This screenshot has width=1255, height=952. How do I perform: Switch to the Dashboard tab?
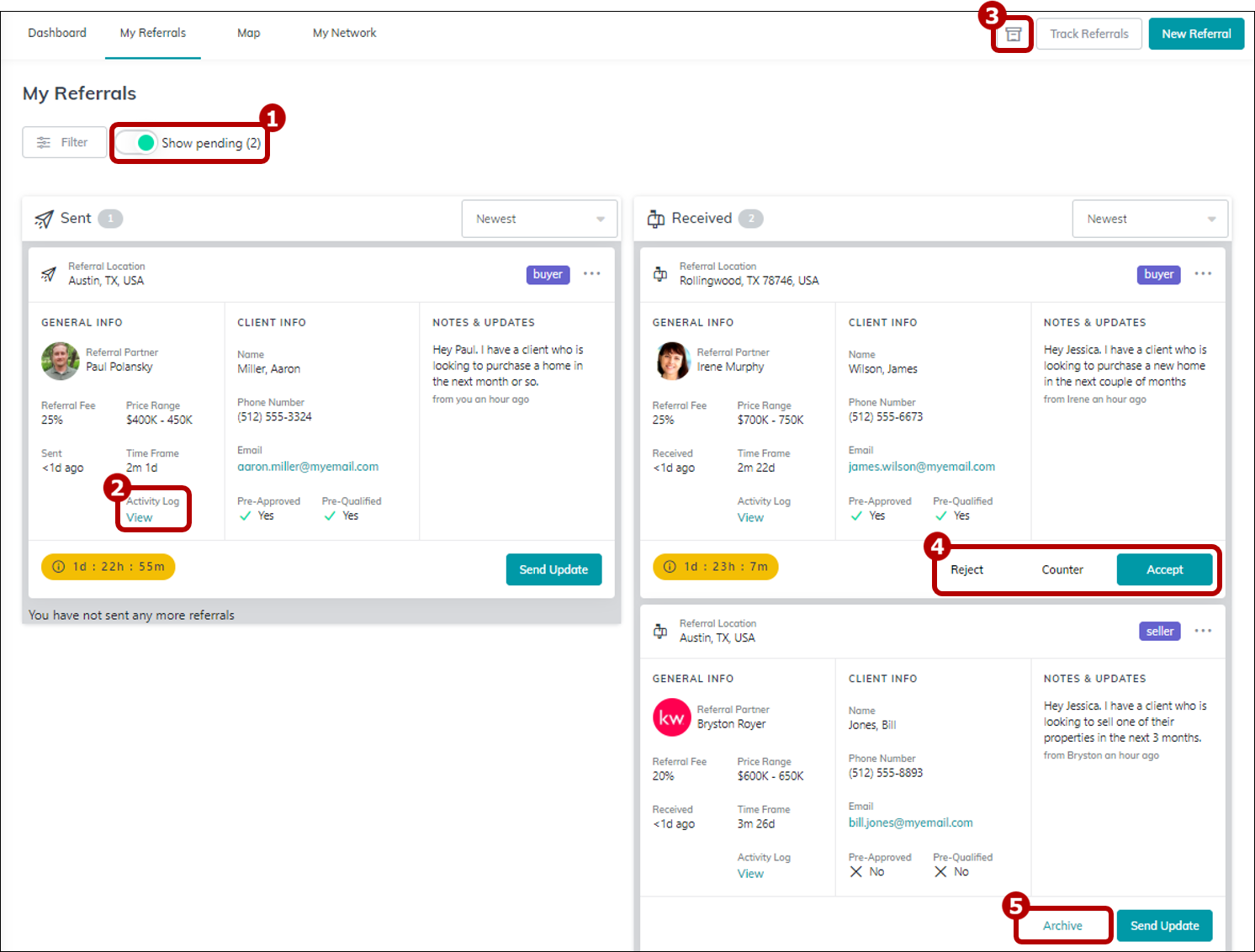tap(56, 33)
